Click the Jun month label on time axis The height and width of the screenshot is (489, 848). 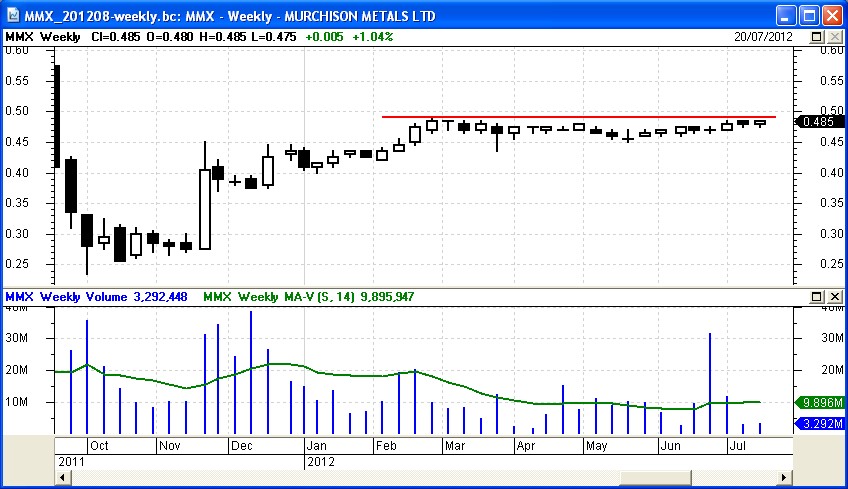pyautogui.click(x=671, y=446)
